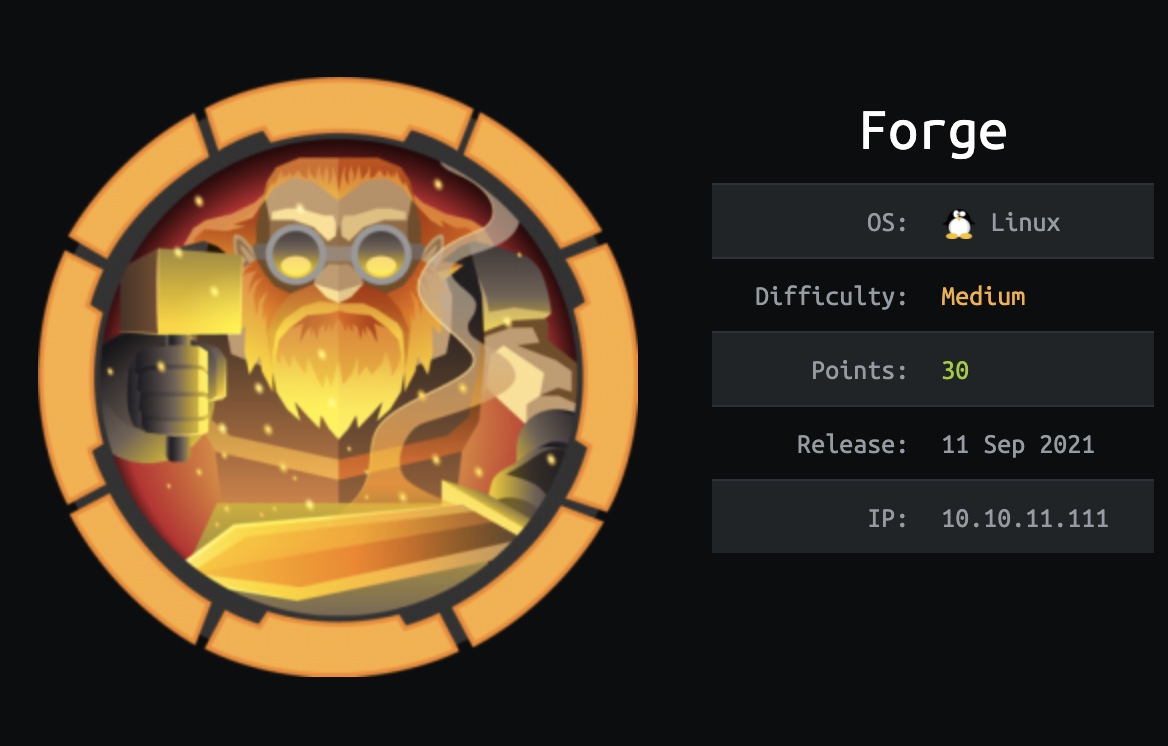Click the dwarf's round goggles
The width and height of the screenshot is (1168, 746).
(338, 256)
